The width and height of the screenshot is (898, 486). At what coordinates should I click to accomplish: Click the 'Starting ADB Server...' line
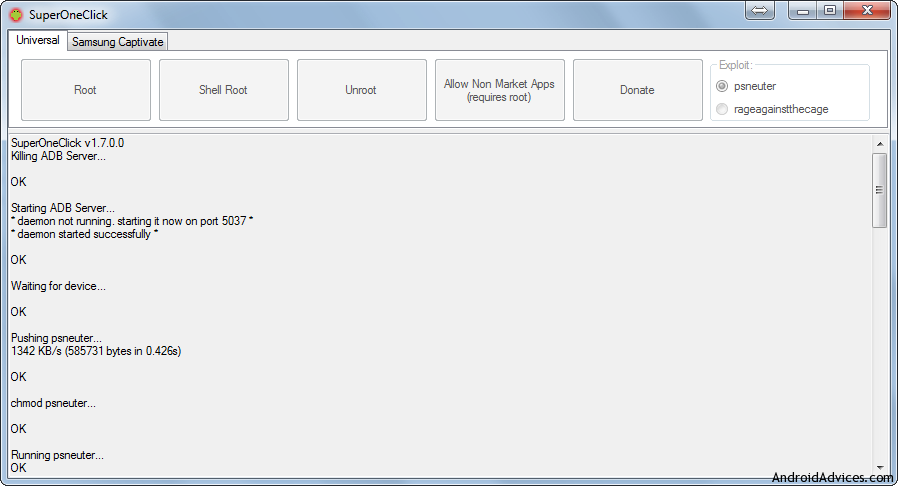(63, 208)
